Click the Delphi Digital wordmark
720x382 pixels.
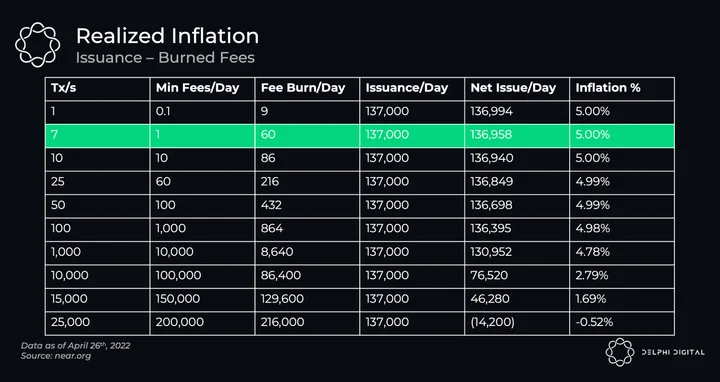[673, 353]
